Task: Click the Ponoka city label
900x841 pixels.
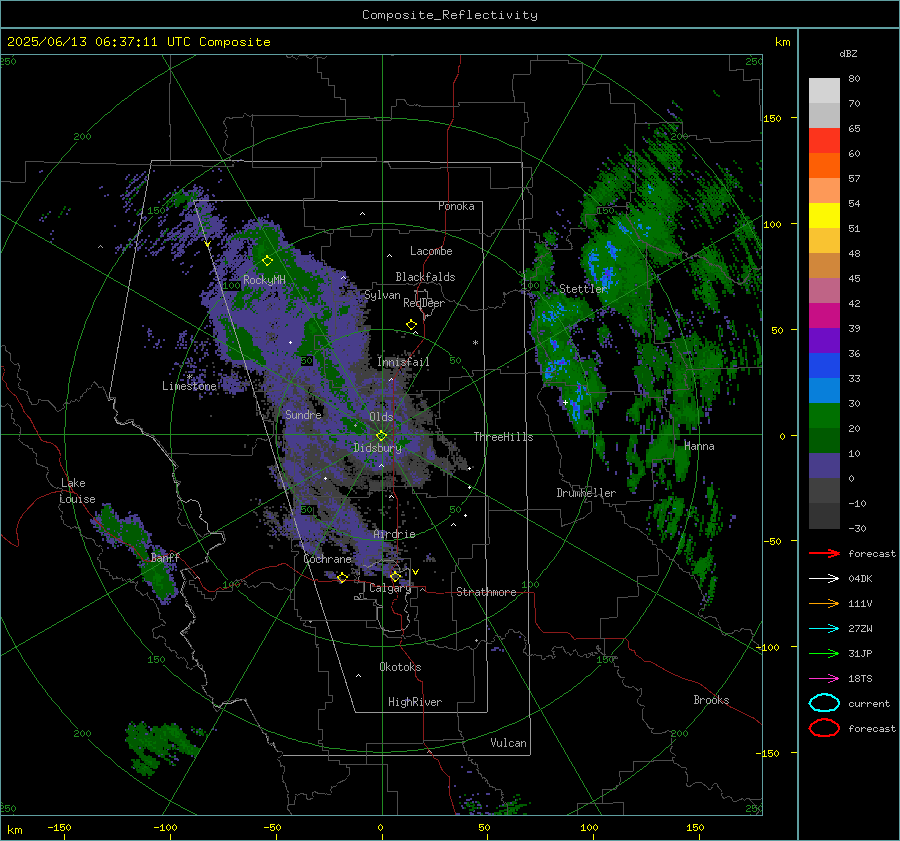Action: pos(456,206)
